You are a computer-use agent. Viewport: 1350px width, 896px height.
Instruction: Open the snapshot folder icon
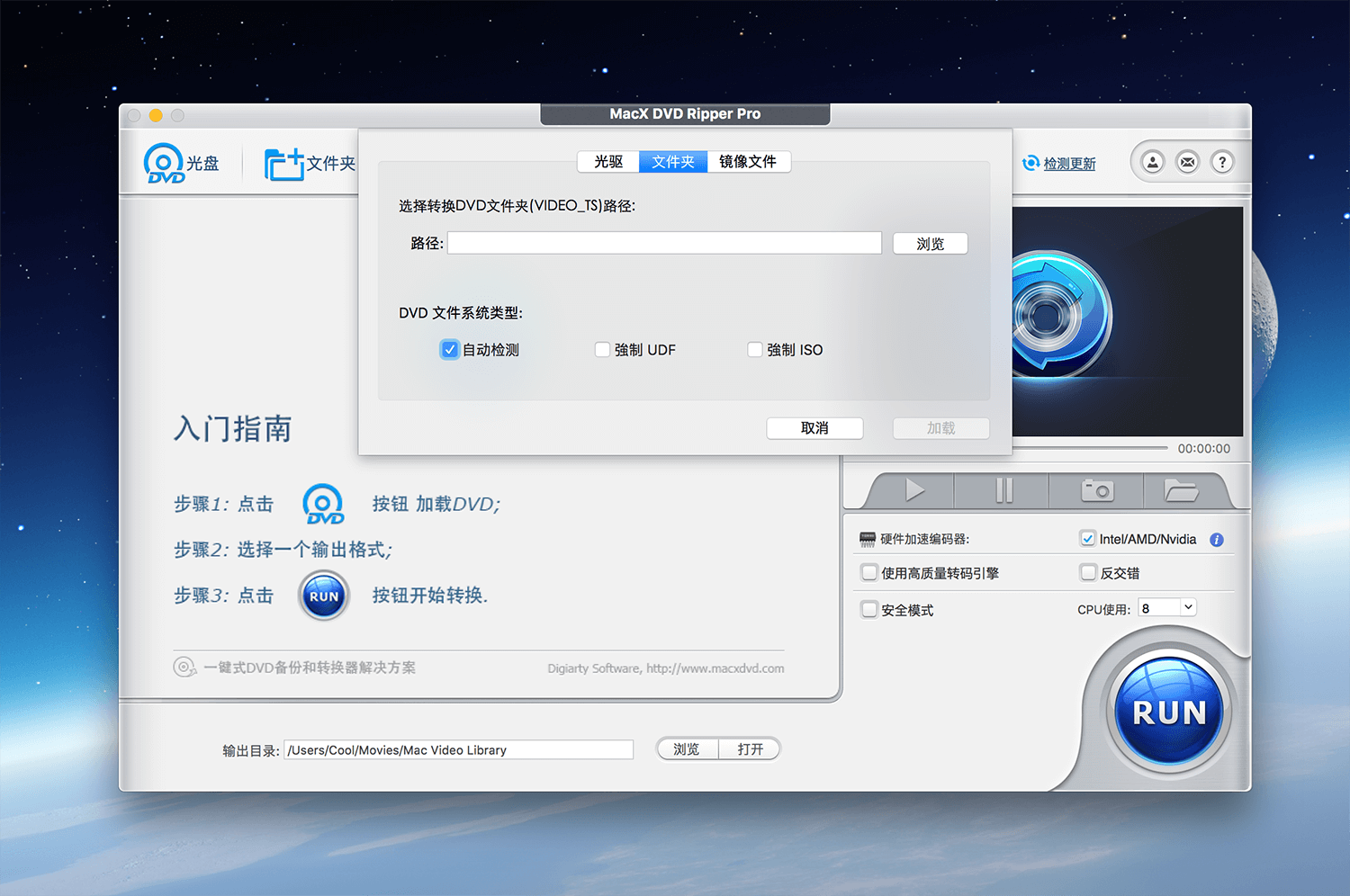pyautogui.click(x=1181, y=490)
